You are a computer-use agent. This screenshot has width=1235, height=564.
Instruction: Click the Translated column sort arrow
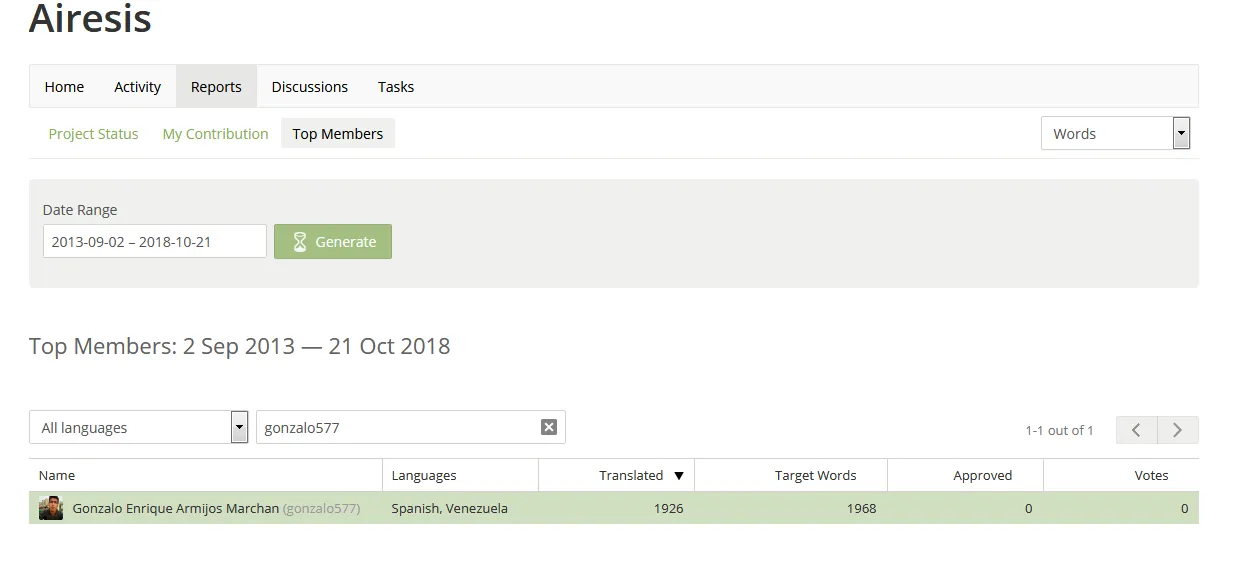(679, 476)
